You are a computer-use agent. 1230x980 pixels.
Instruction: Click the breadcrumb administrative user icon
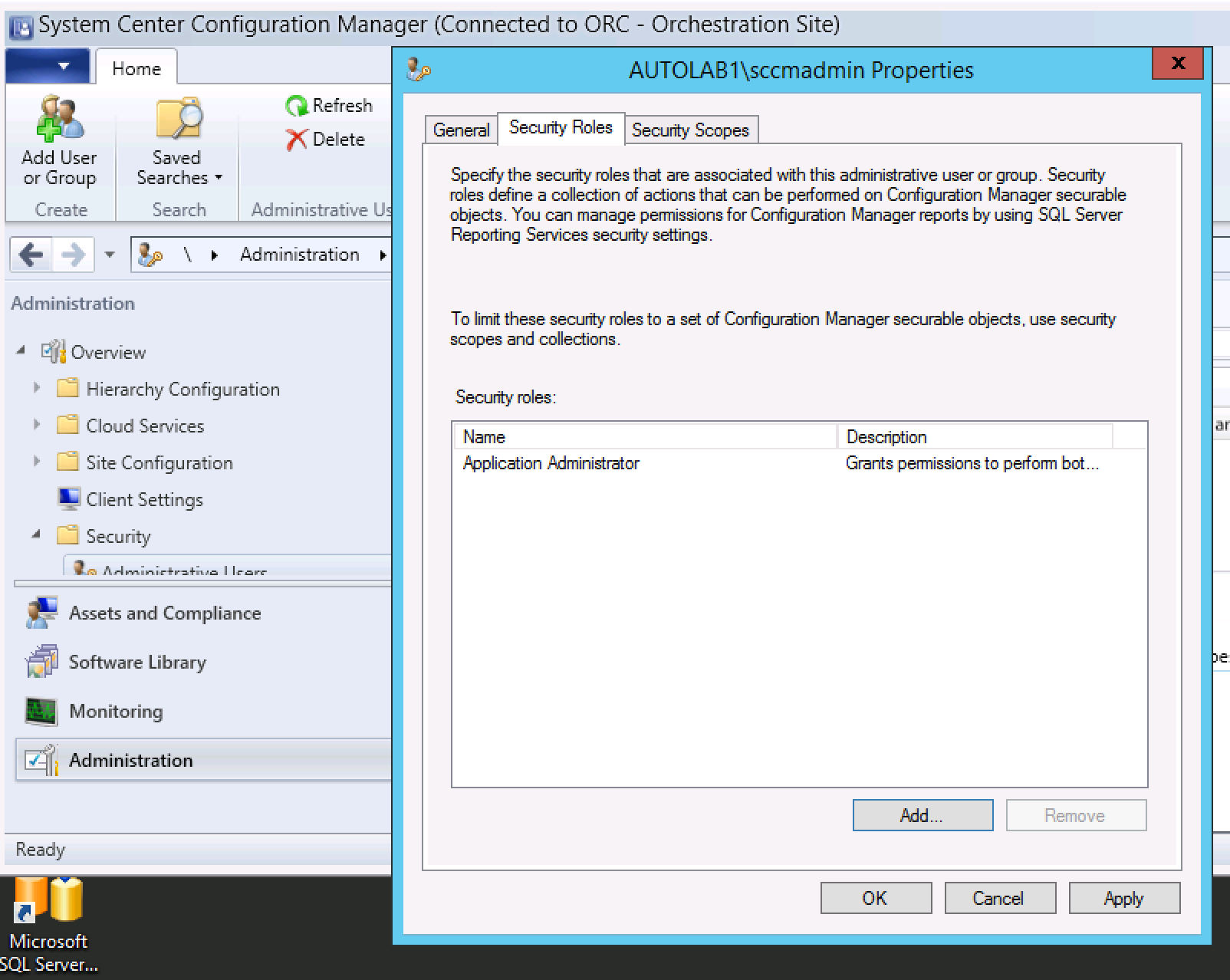(150, 255)
